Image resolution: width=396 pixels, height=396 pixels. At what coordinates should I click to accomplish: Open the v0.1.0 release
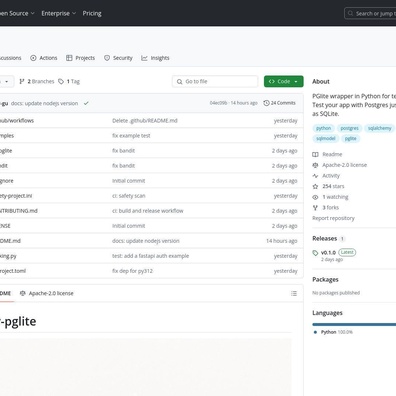click(x=328, y=253)
